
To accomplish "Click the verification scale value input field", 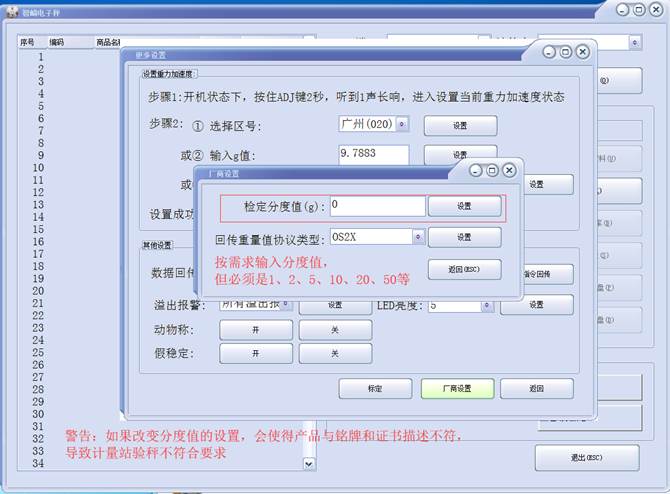I will click(x=378, y=206).
